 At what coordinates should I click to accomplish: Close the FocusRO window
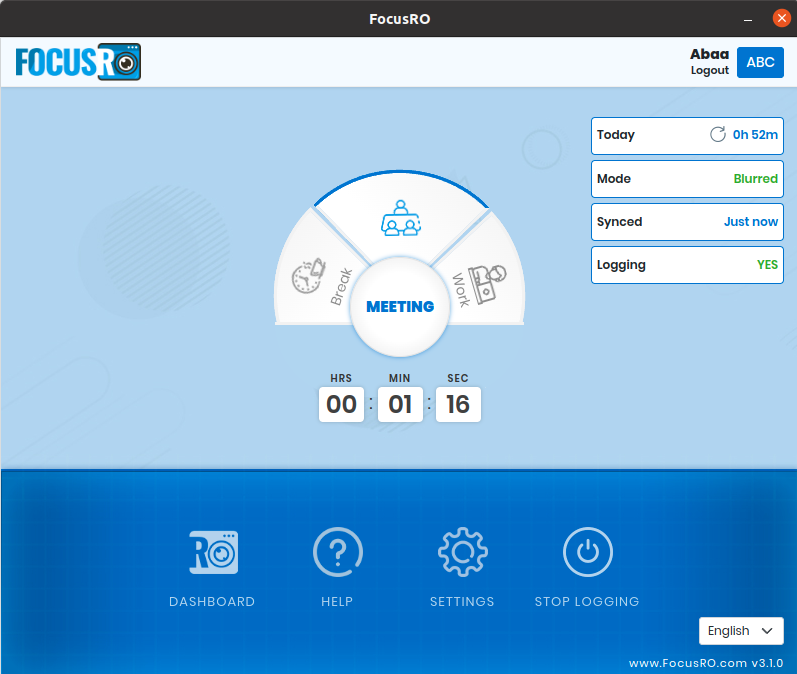782,18
